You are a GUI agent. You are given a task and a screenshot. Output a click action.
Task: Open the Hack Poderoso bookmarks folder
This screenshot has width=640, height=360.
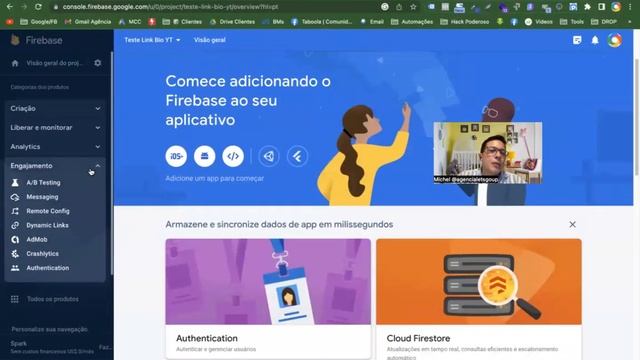(464, 22)
